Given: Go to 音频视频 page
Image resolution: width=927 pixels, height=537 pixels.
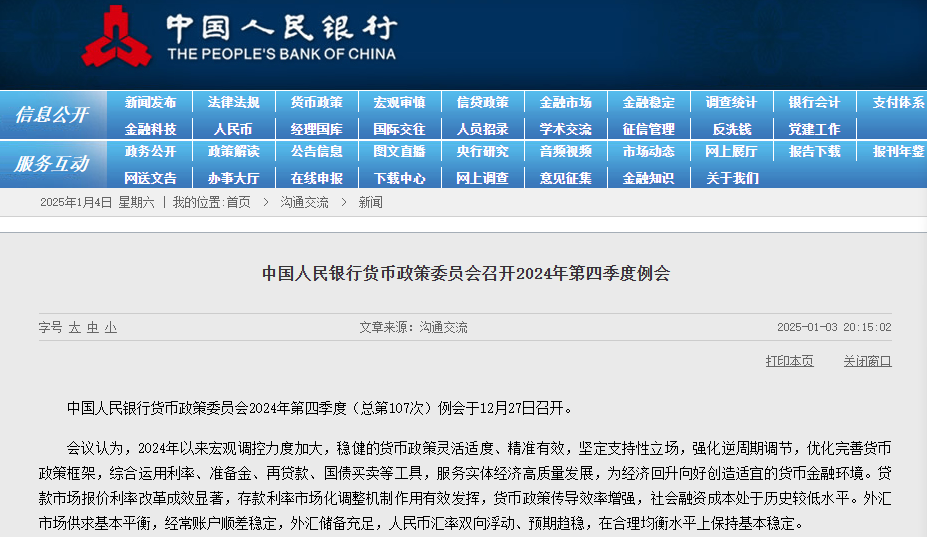Looking at the screenshot, I should point(565,151).
